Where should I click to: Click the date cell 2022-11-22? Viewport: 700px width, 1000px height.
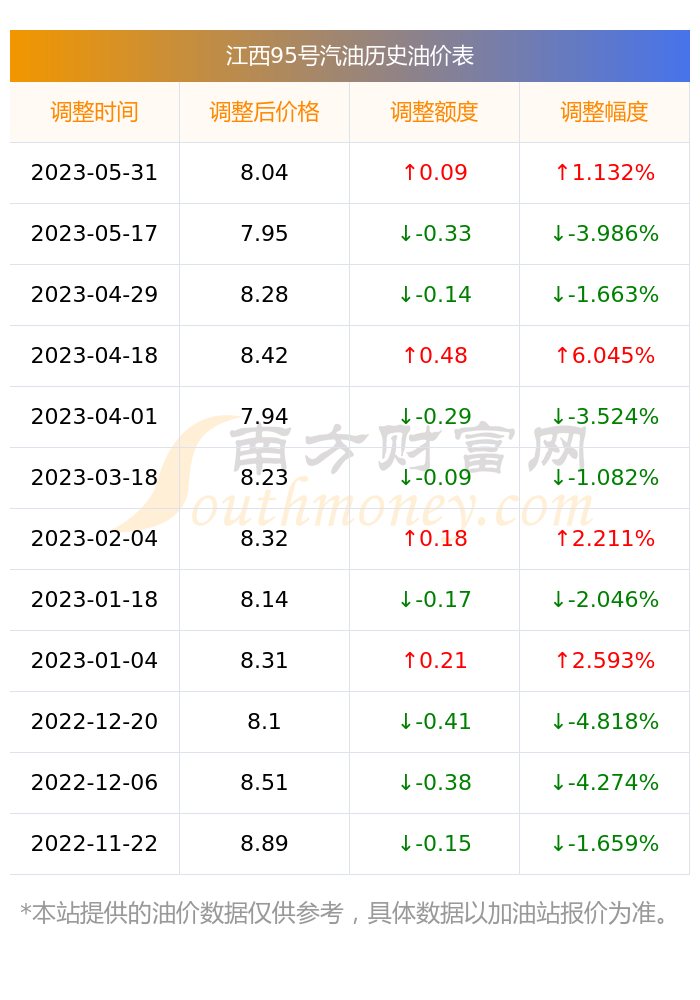click(x=94, y=843)
